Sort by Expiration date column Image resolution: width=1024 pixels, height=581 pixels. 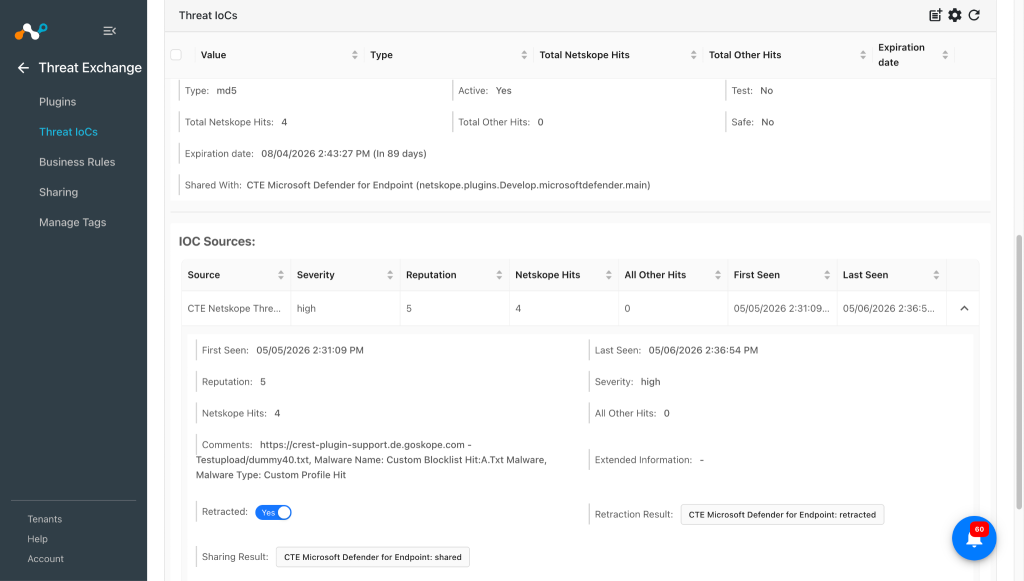coord(945,55)
